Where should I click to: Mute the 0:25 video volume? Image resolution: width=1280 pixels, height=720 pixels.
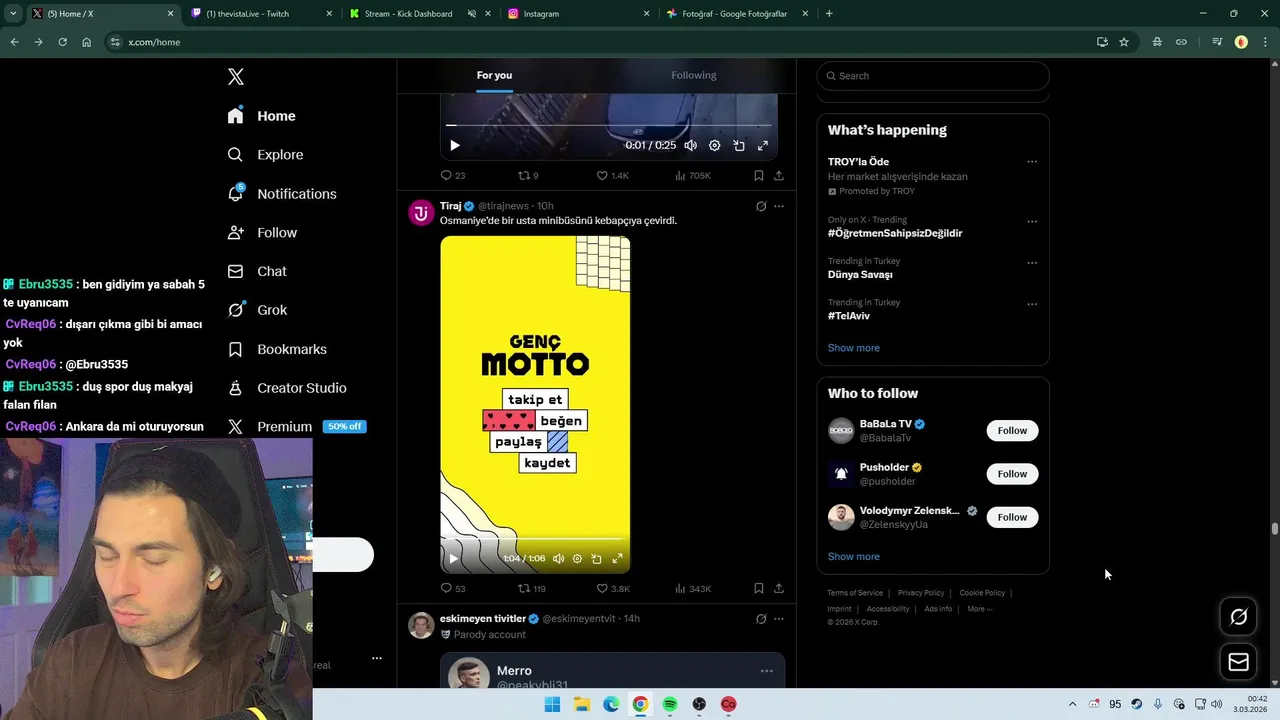click(690, 145)
